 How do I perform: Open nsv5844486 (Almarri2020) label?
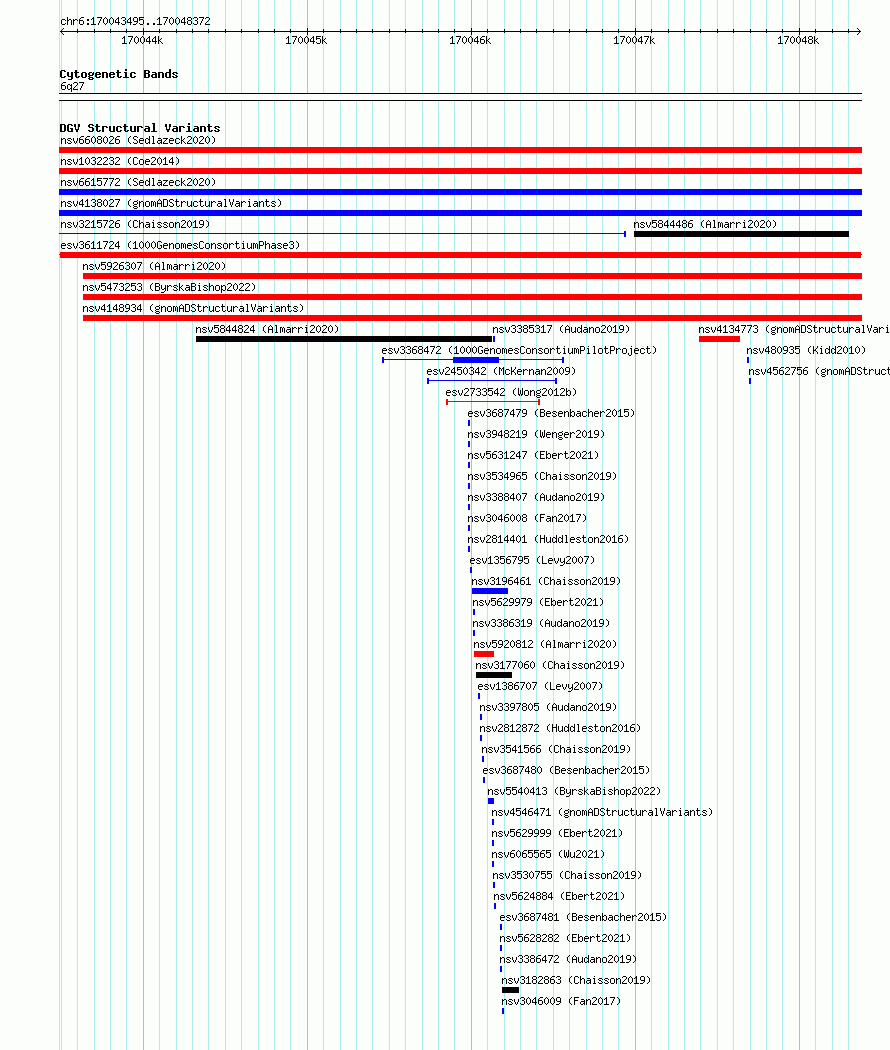705,224
